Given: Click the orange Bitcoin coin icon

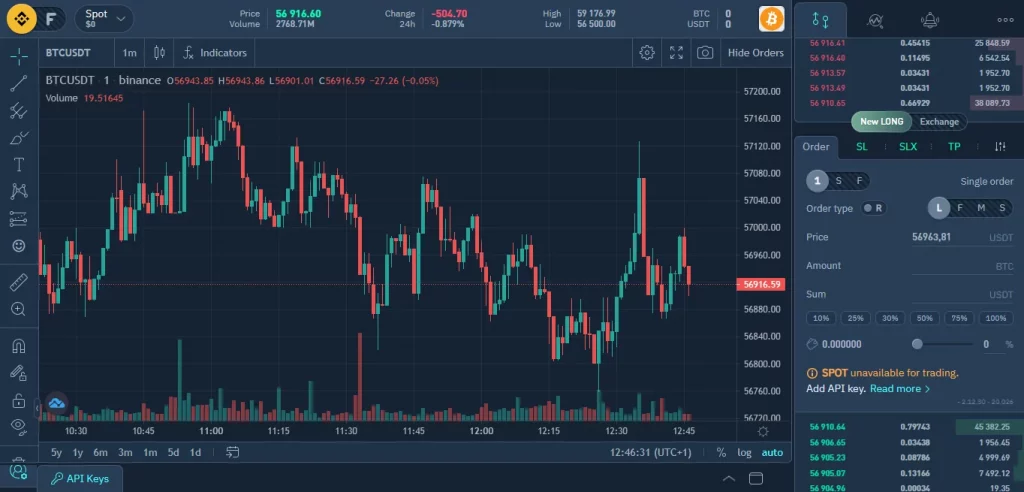Looking at the screenshot, I should tap(771, 19).
